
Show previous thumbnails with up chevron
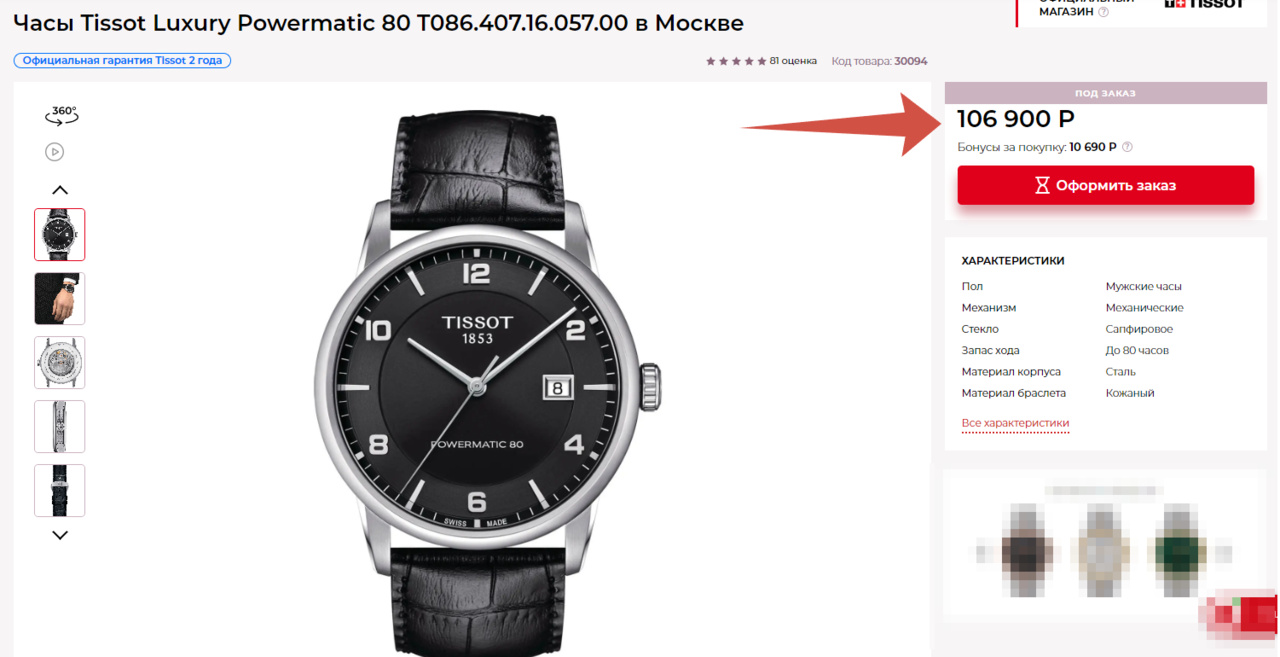(60, 190)
